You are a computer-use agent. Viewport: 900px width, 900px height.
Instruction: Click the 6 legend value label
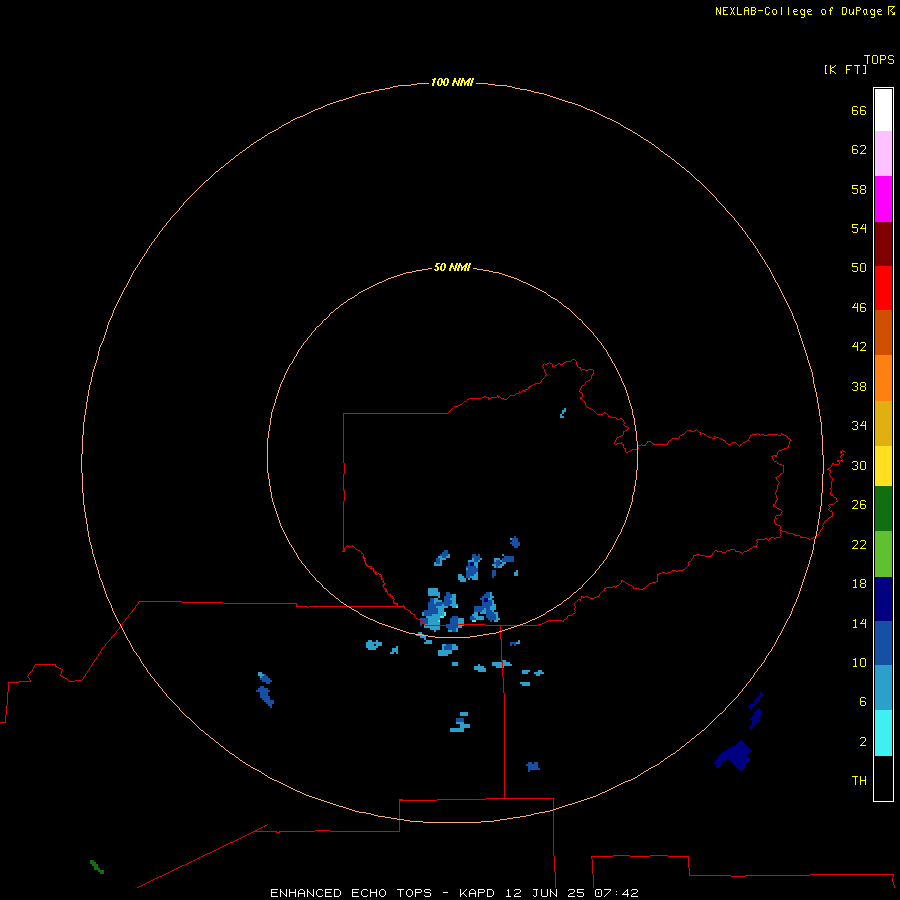(x=863, y=701)
